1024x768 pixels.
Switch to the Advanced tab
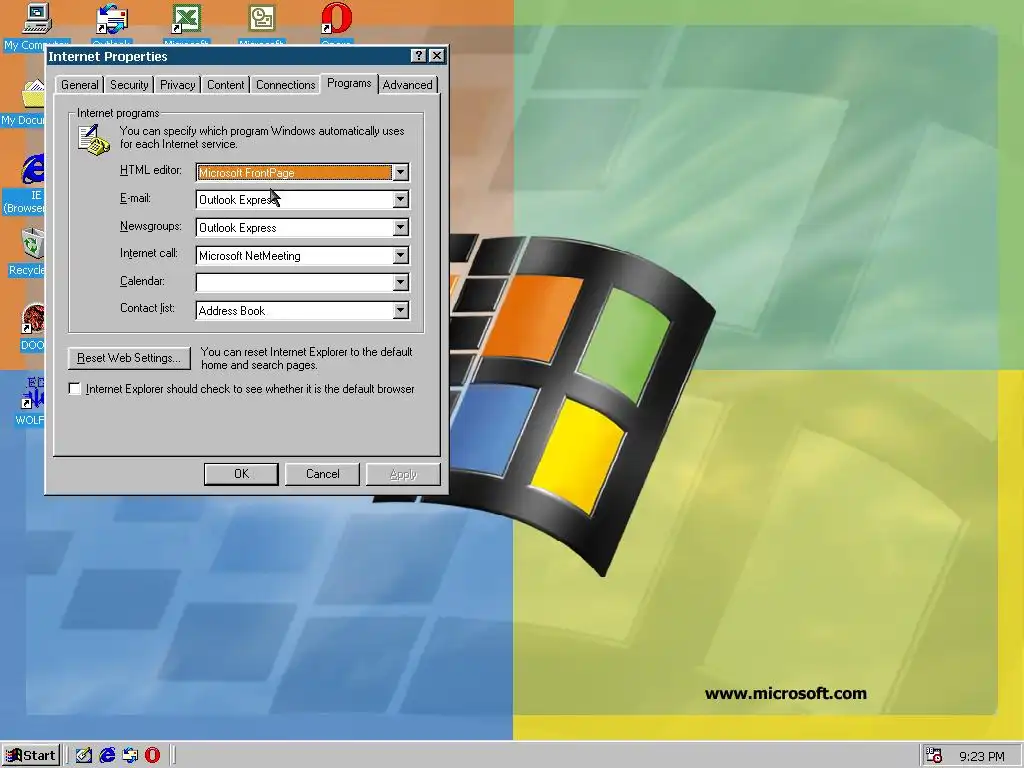(x=408, y=85)
